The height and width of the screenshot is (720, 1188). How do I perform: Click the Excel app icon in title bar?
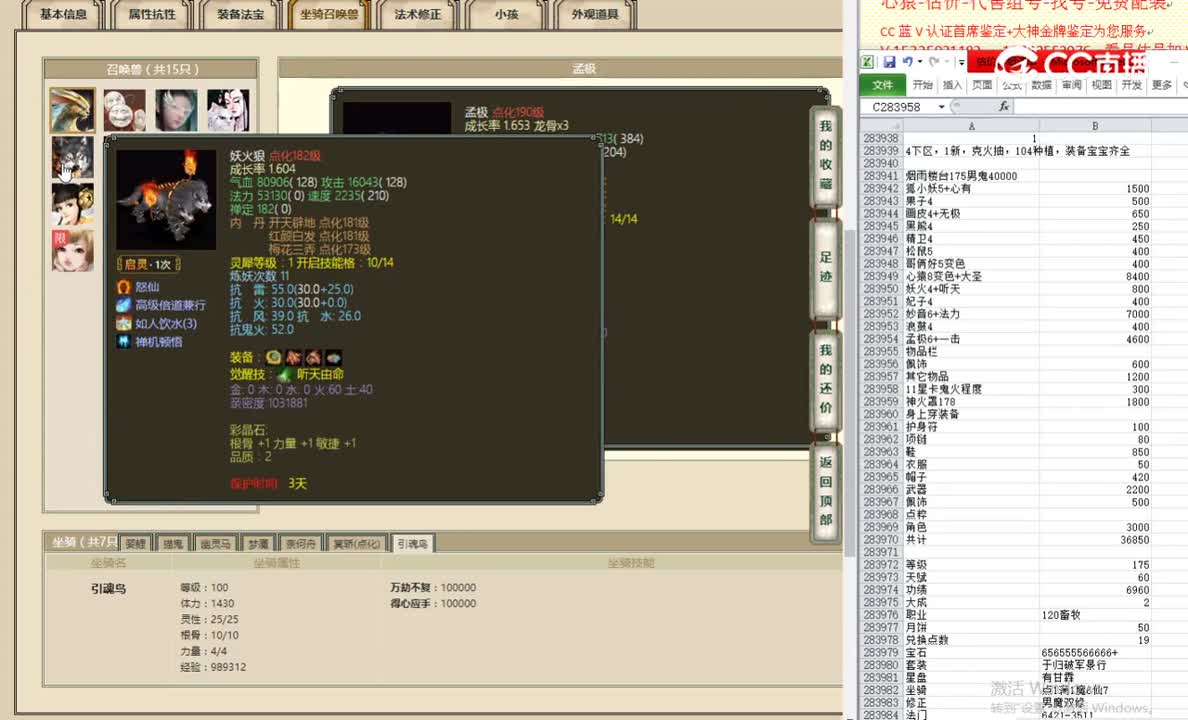click(x=868, y=62)
